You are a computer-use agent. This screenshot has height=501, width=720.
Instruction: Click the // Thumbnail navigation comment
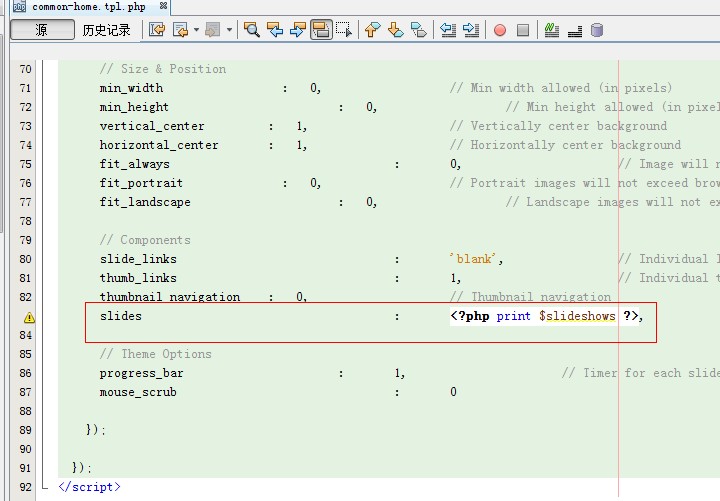pyautogui.click(x=531, y=297)
